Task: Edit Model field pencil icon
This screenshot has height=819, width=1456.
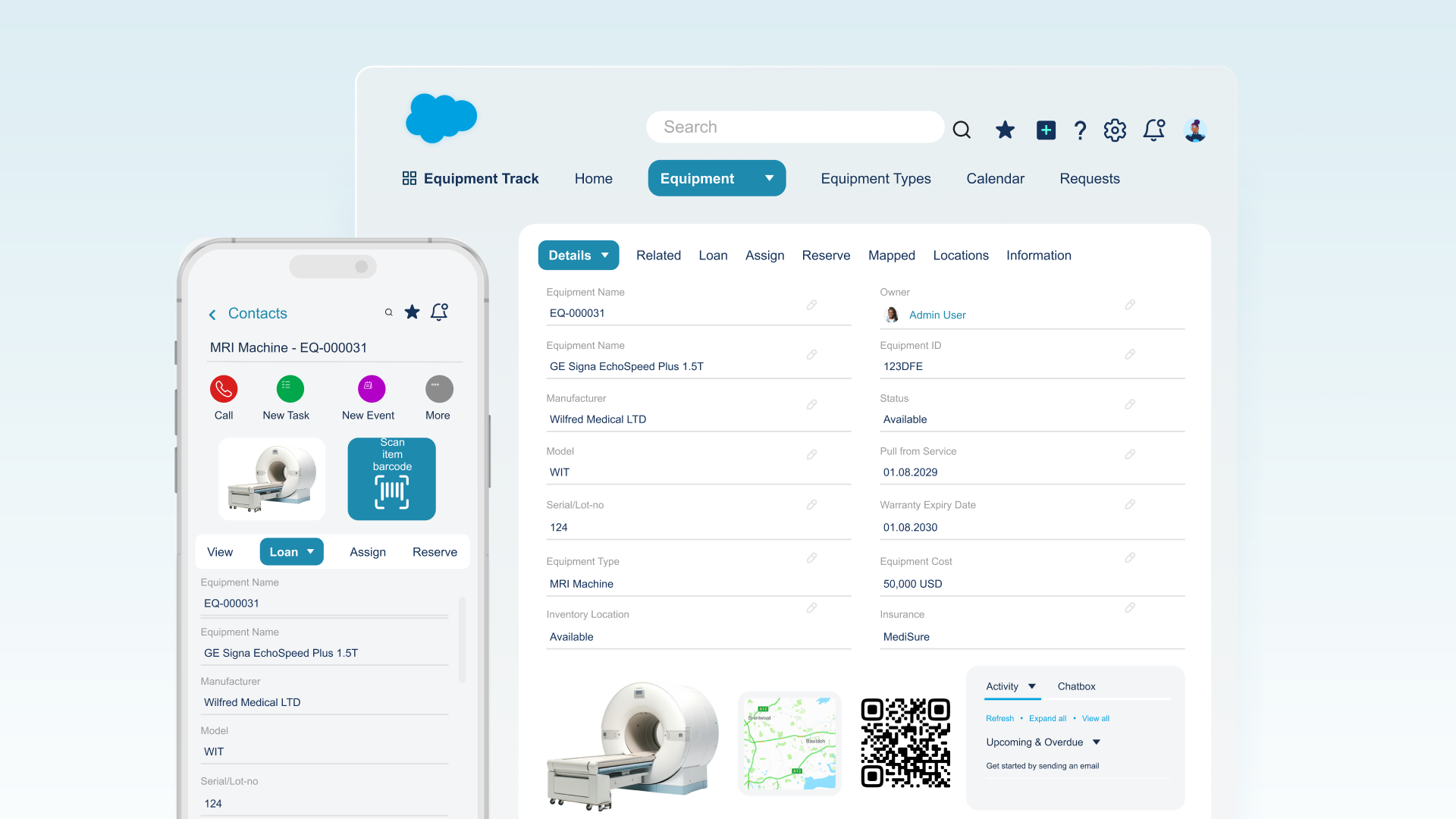Action: tap(811, 455)
